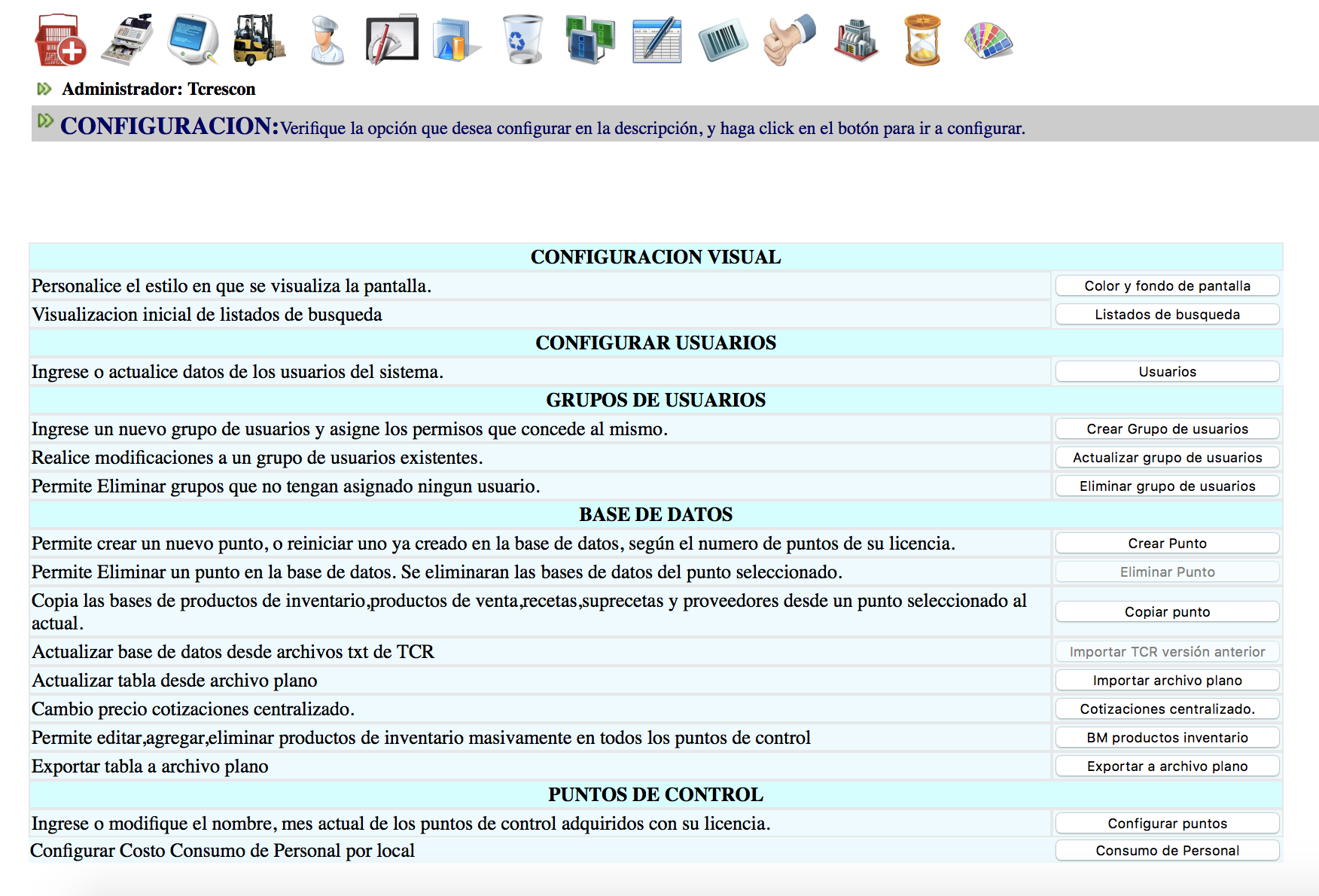
Task: Open Configurar puntos button
Action: [x=1167, y=824]
